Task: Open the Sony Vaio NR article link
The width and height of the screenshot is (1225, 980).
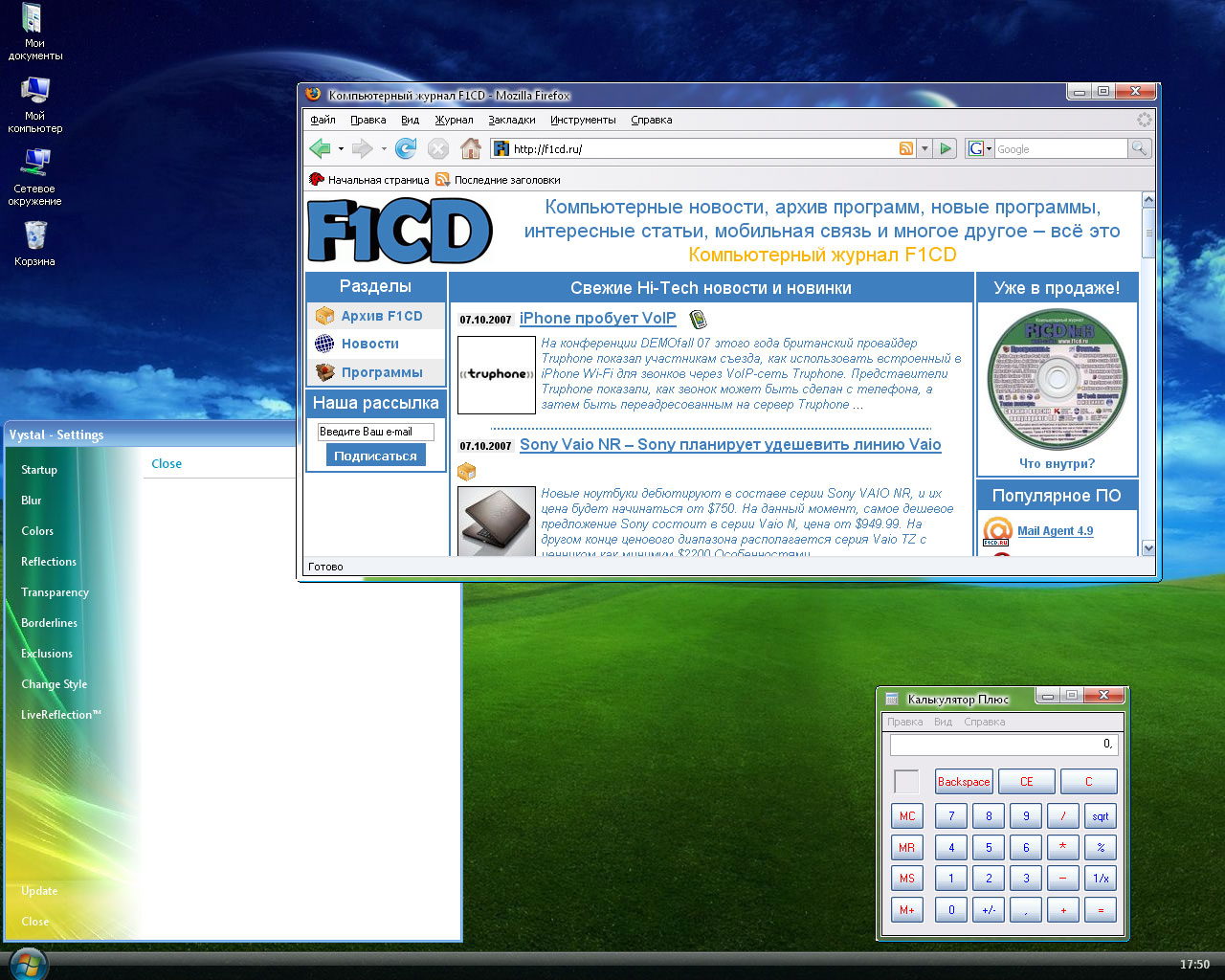Action: tap(730, 445)
